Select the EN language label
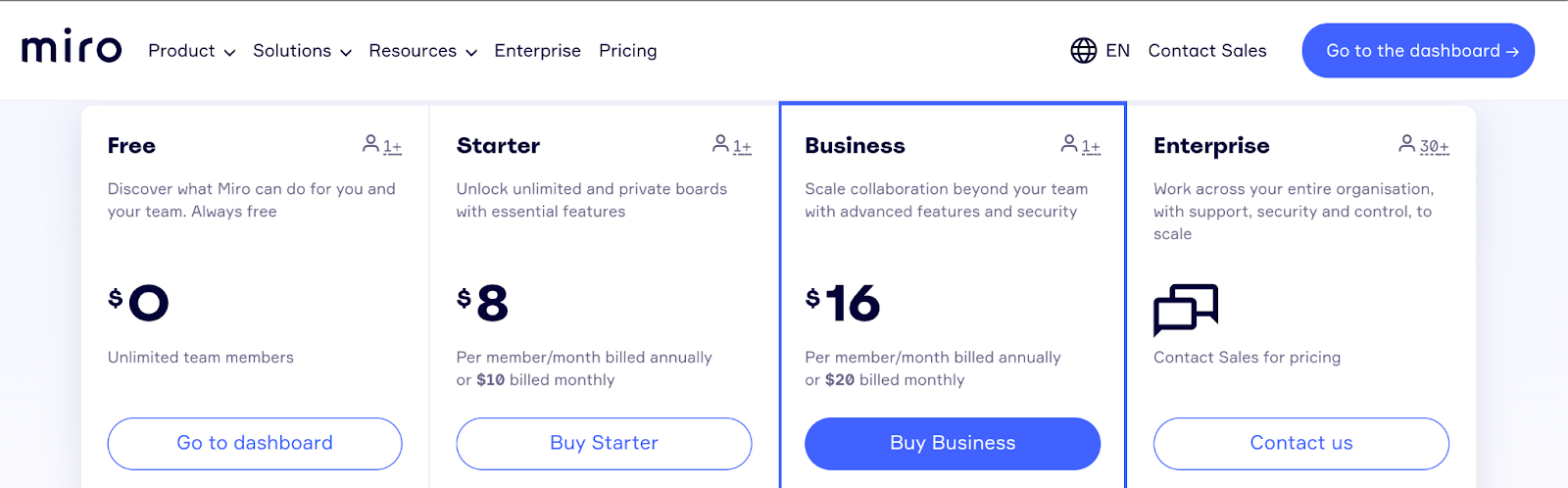Viewport: 1568px width, 488px height. (1117, 51)
